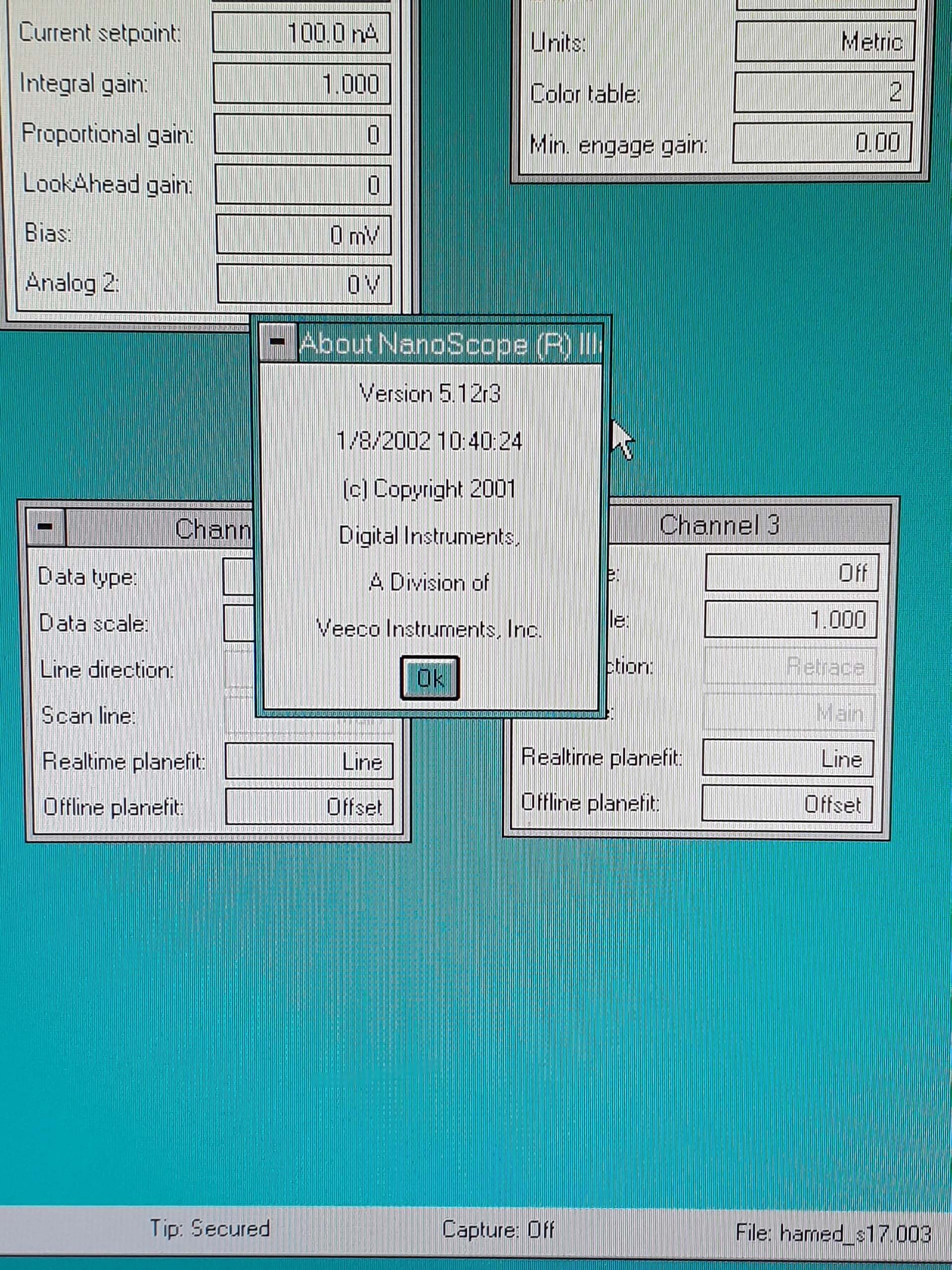This screenshot has height=1270, width=952.
Task: Select the Min. engage gain field
Action: 822,142
